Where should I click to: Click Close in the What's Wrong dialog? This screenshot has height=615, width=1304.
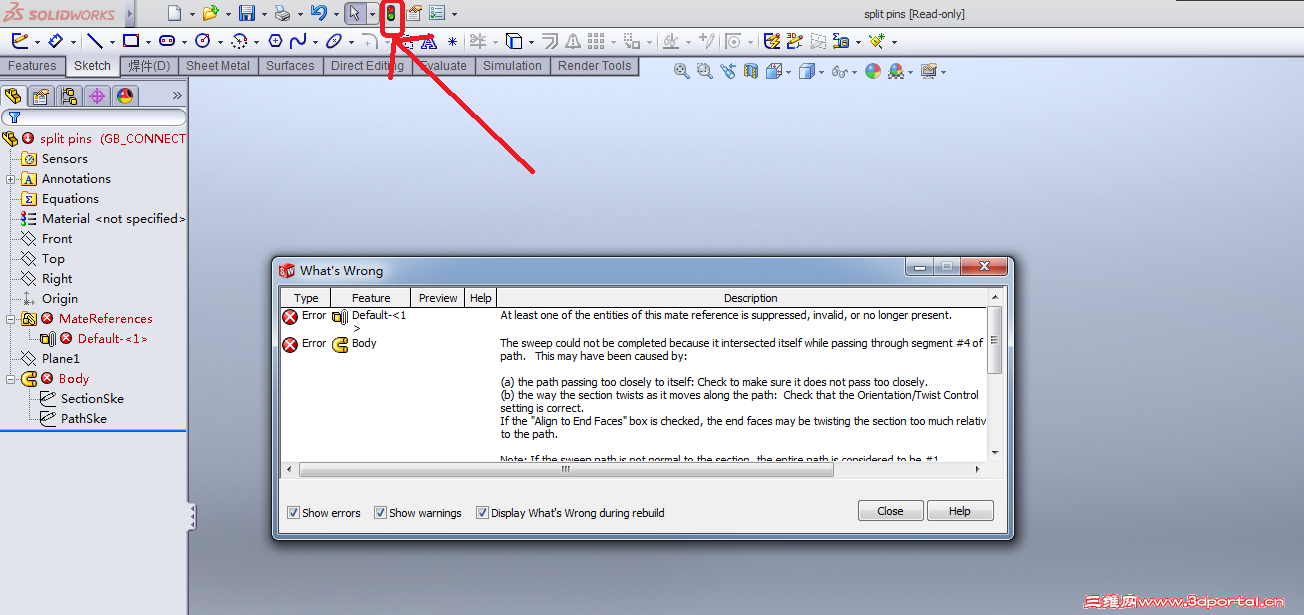(x=890, y=511)
